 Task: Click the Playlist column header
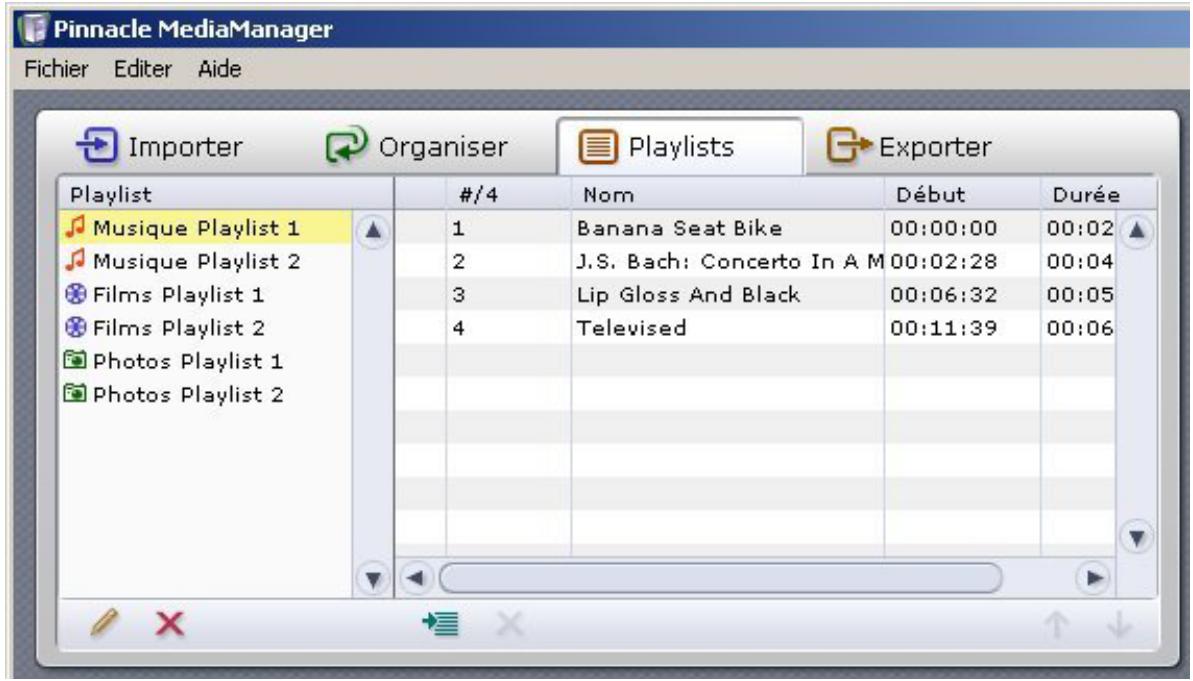226,195
